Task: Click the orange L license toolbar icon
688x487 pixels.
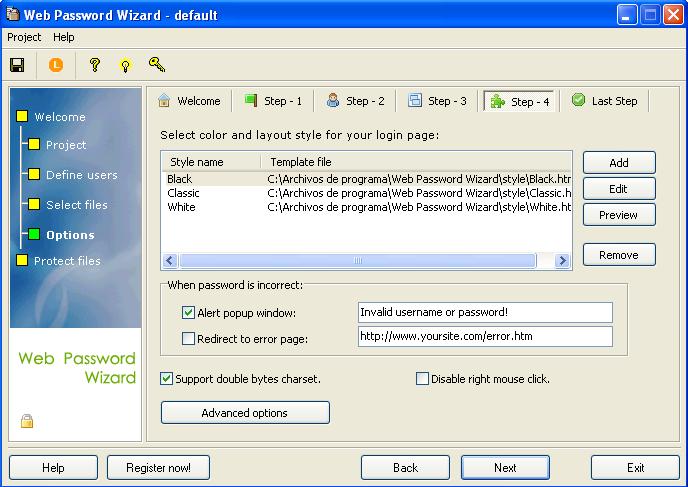Action: 56,65
